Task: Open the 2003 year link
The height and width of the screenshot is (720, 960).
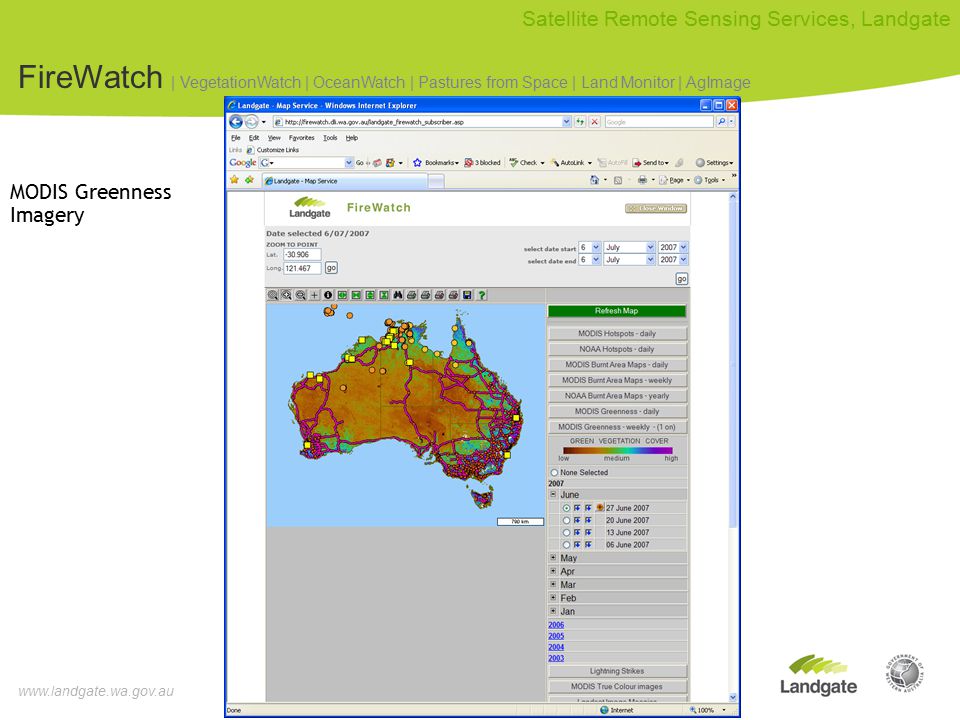Action: 556,658
